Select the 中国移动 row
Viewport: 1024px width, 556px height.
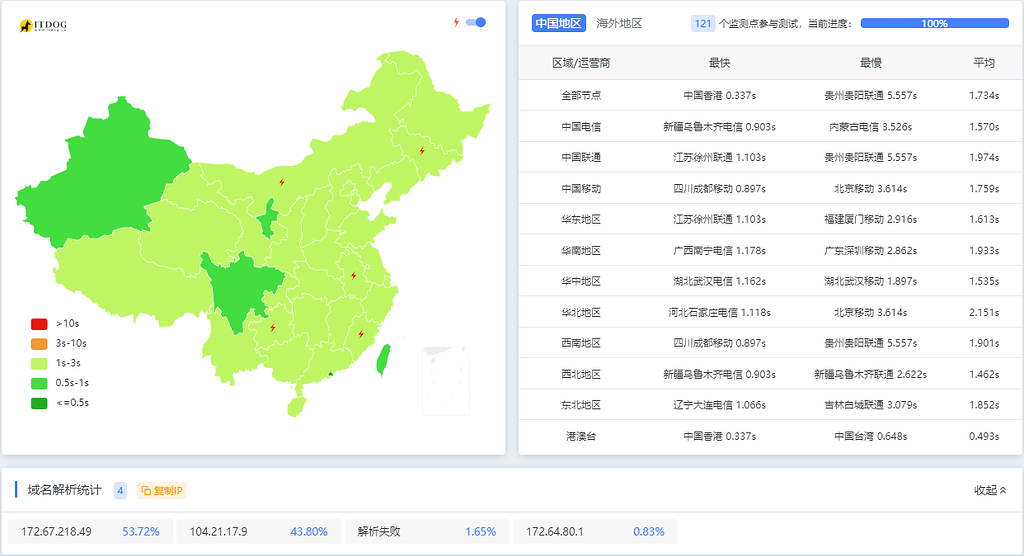pos(771,189)
